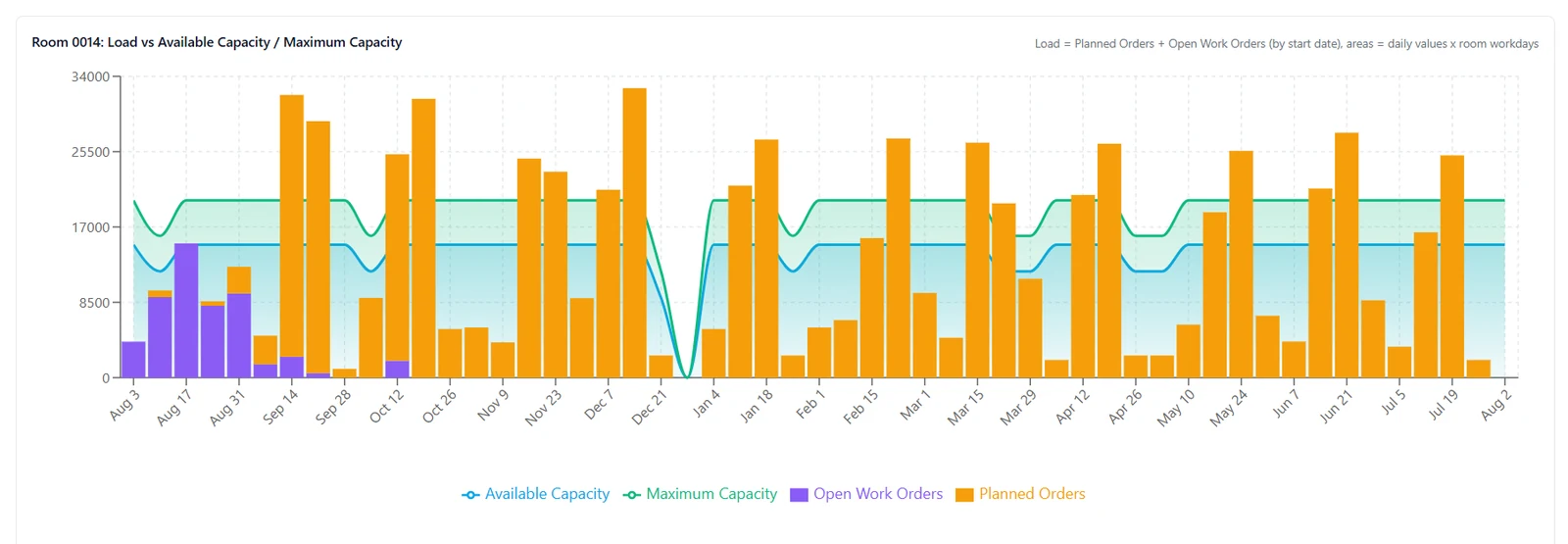Select the tallest orange bar near Dec 7
Image resolution: width=1568 pixels, height=544 pixels.
[x=634, y=232]
